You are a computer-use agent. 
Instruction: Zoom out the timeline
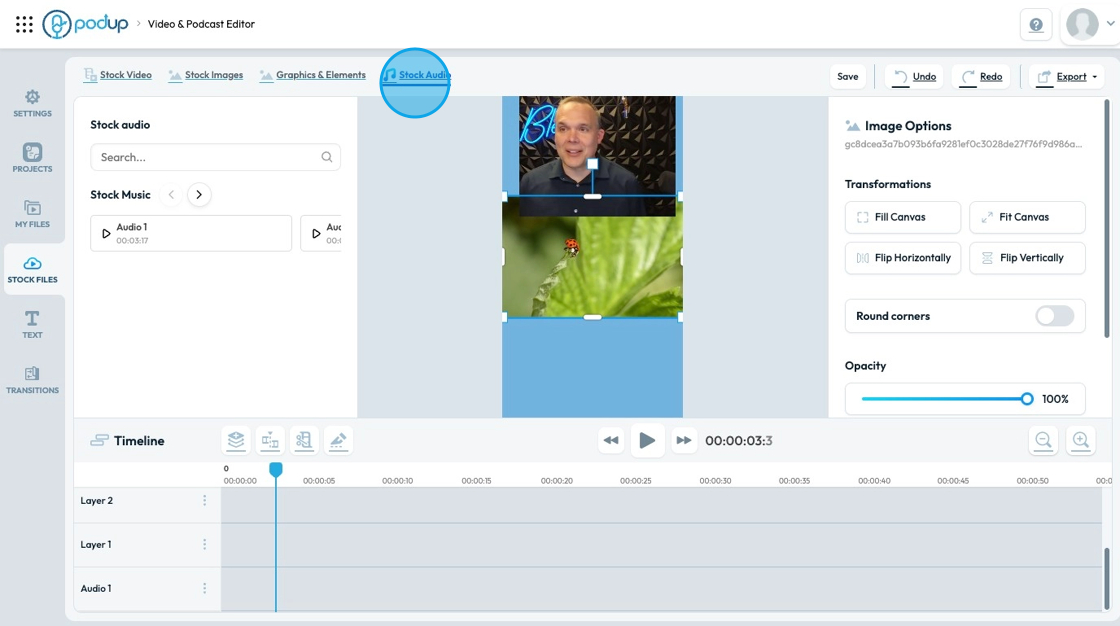[1043, 440]
